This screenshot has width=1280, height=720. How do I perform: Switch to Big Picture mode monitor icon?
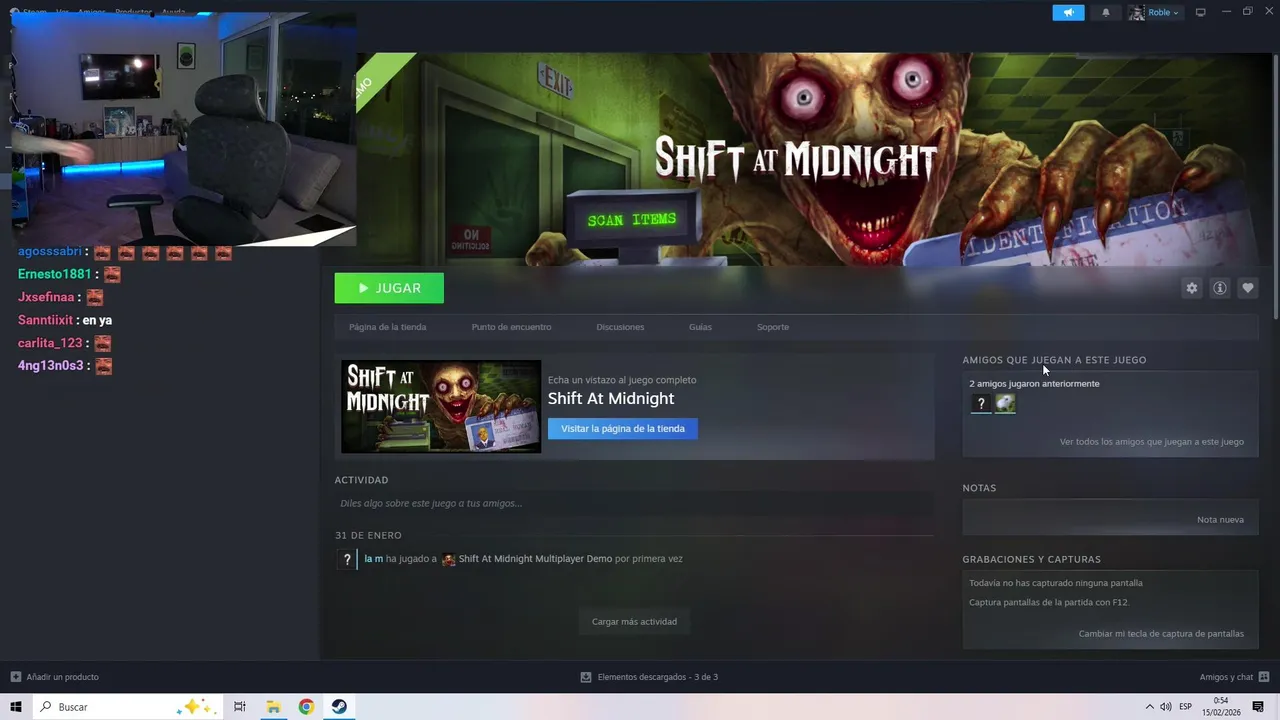coord(1201,12)
